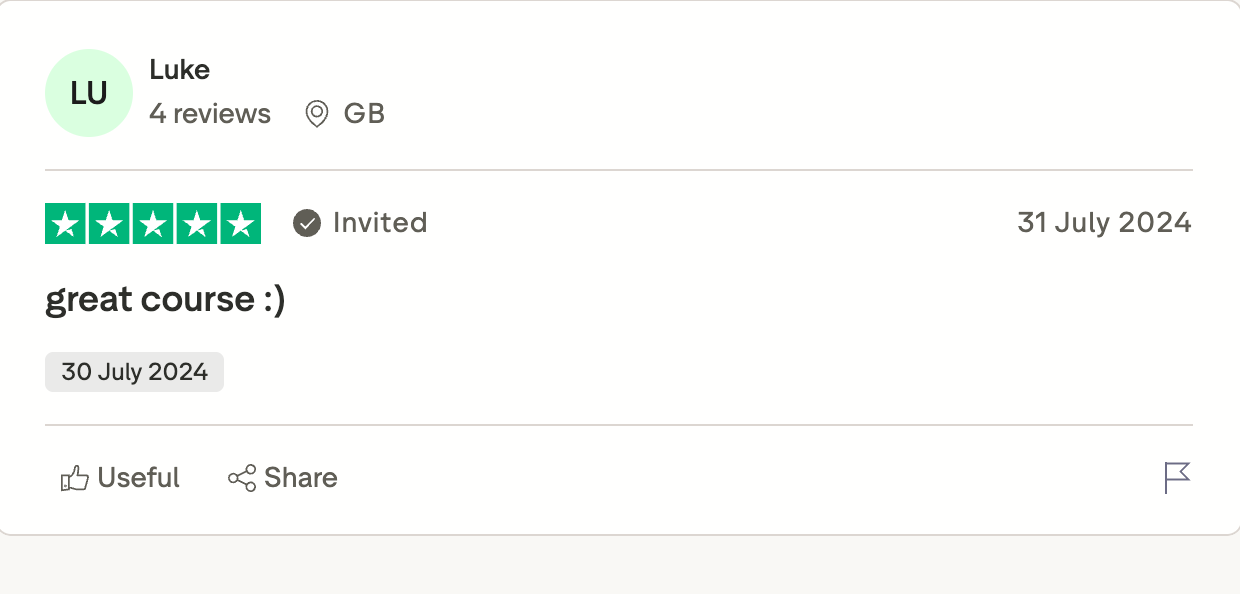The image size is (1240, 594).
Task: Click the thumbs-up icon
Action: 75,479
